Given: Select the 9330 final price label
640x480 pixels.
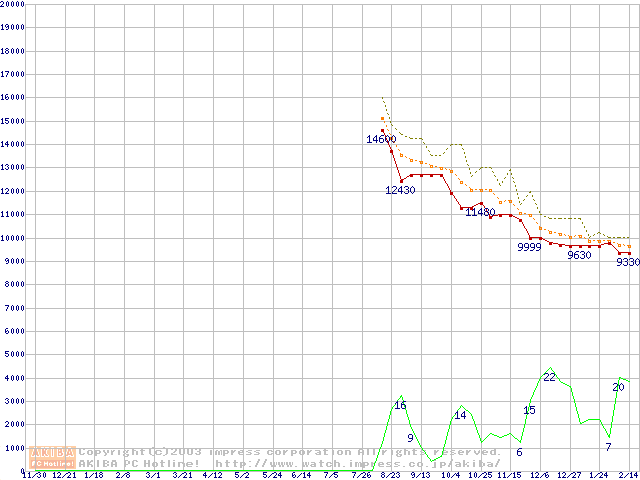Looking at the screenshot, I should click(x=627, y=262).
